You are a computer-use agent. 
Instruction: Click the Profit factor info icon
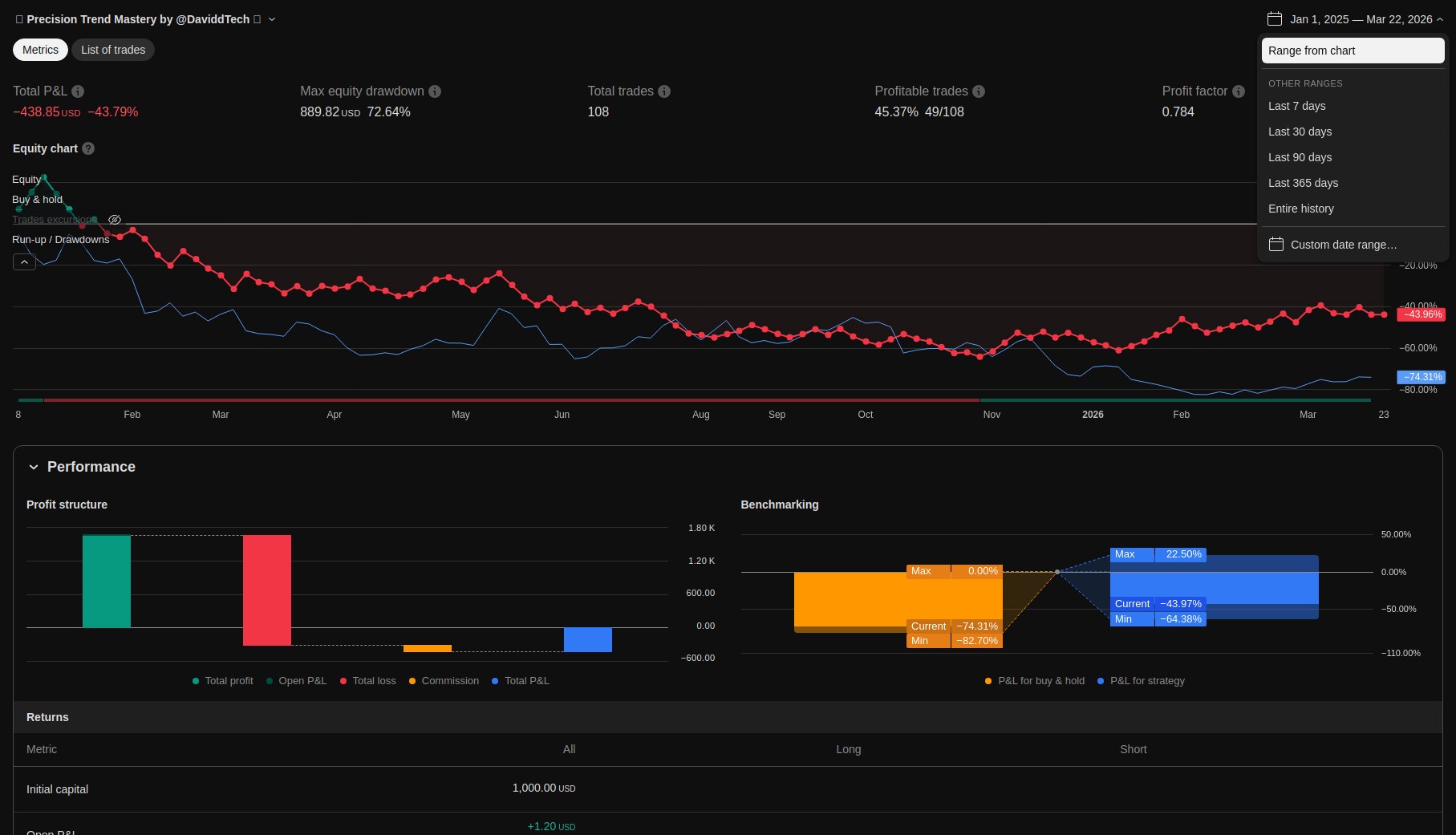click(1239, 91)
